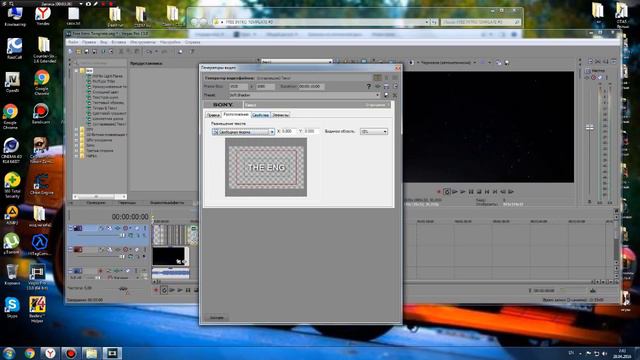The width and height of the screenshot is (640, 360).
Task: Click the Undo icon in the main toolbar
Action: [x=149, y=51]
